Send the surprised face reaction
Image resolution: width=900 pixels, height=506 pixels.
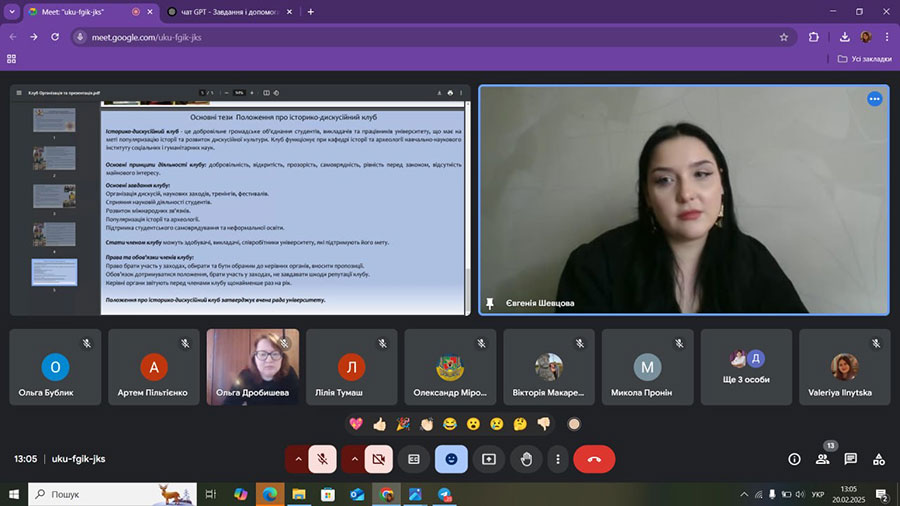pos(473,424)
